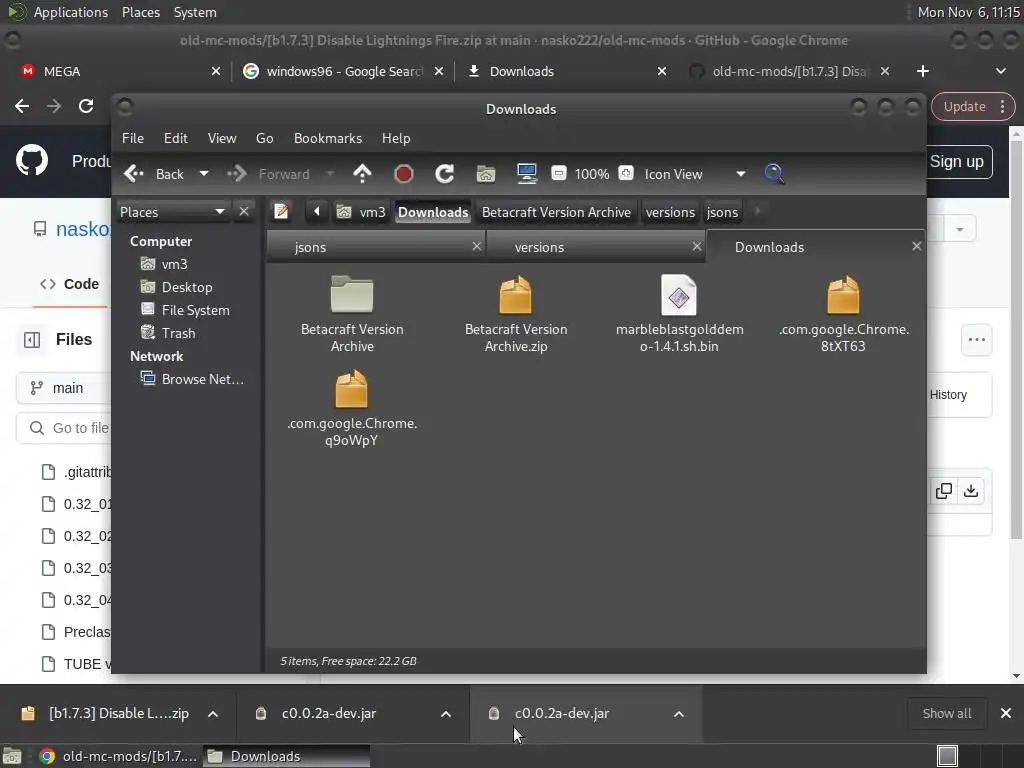Open the Edit menu

176,138
